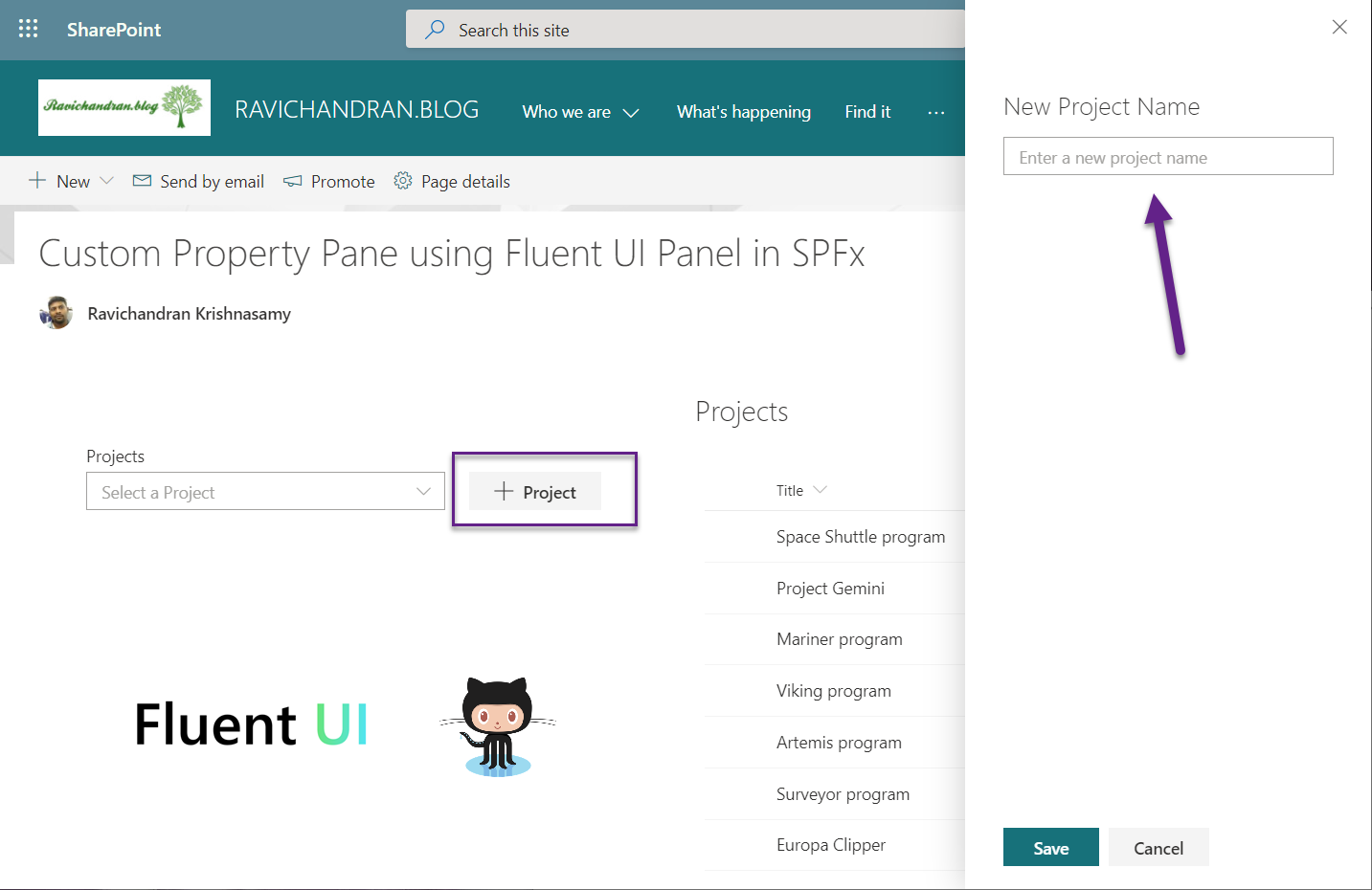Screen dimensions: 1372x890
Task: Show more navigation items ellipsis
Action: [935, 113]
